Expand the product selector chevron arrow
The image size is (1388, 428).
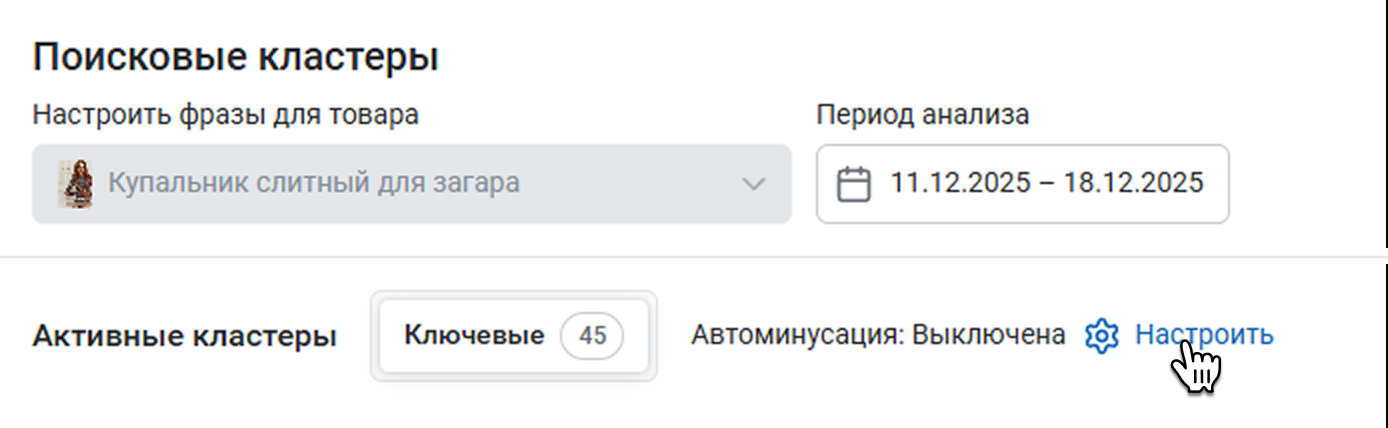[x=753, y=185]
